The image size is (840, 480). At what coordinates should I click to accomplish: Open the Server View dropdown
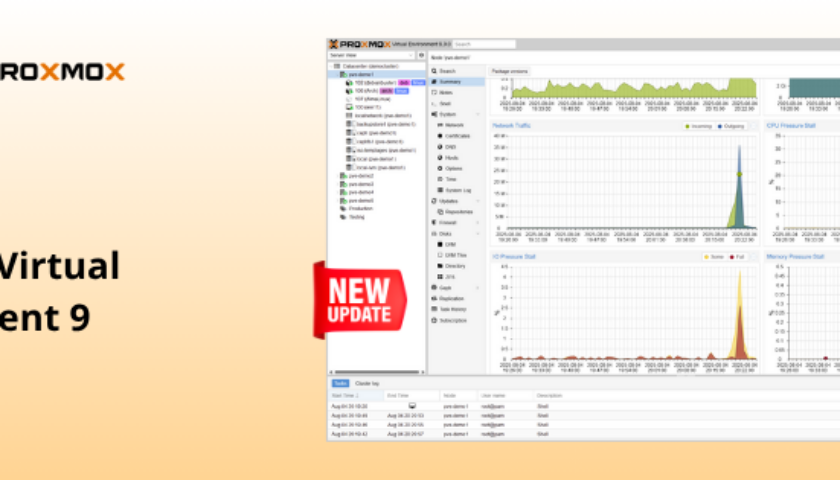[371, 55]
